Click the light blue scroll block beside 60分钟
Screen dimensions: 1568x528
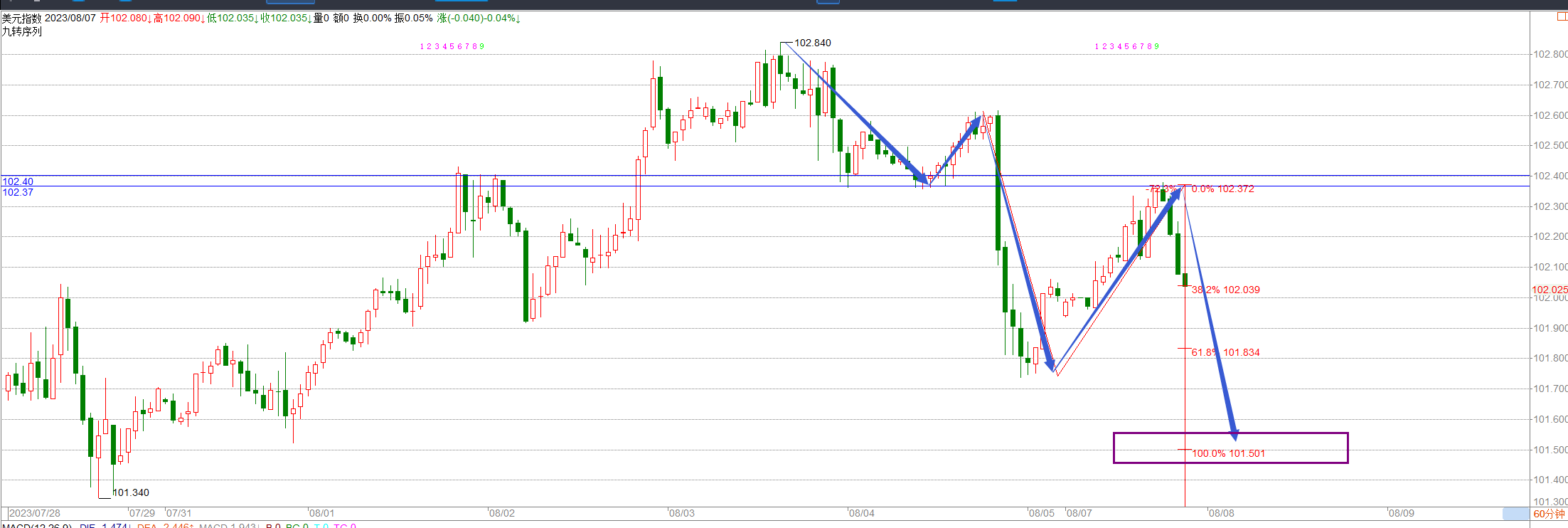tap(1515, 514)
